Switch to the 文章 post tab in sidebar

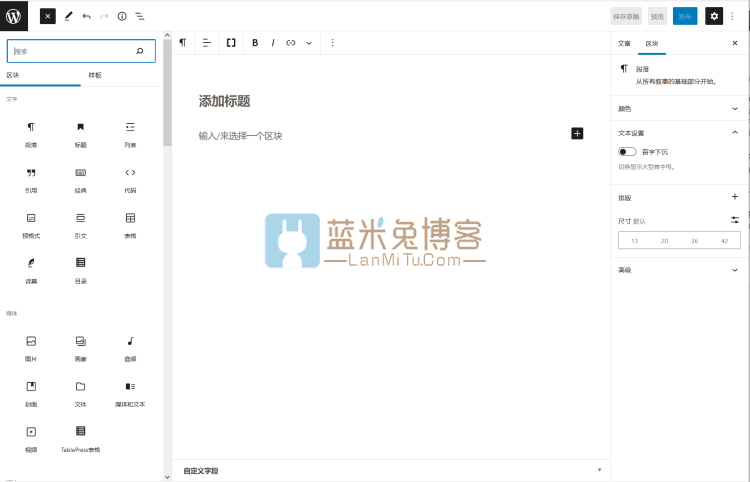[x=624, y=44]
